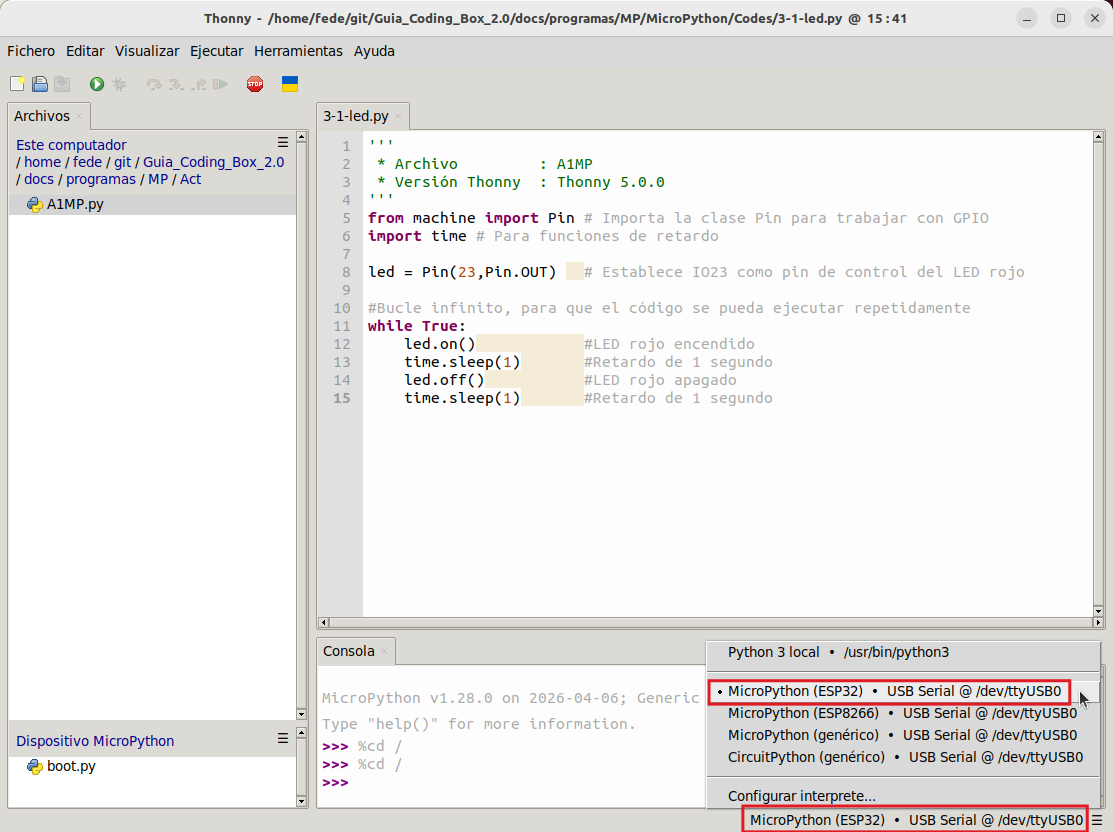Close the Consola tab

pyautogui.click(x=384, y=652)
